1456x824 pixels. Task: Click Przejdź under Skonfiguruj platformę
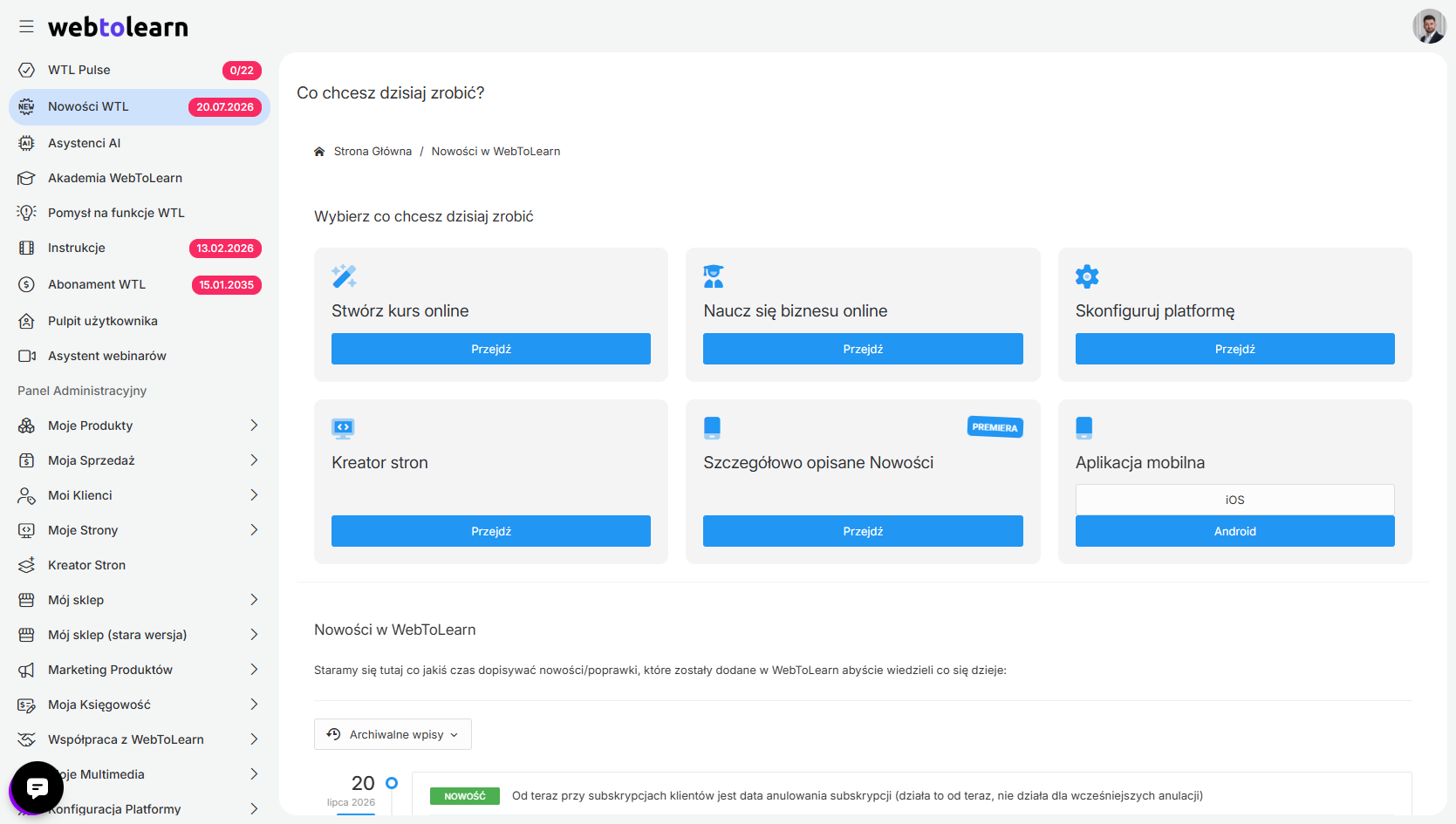tap(1235, 349)
